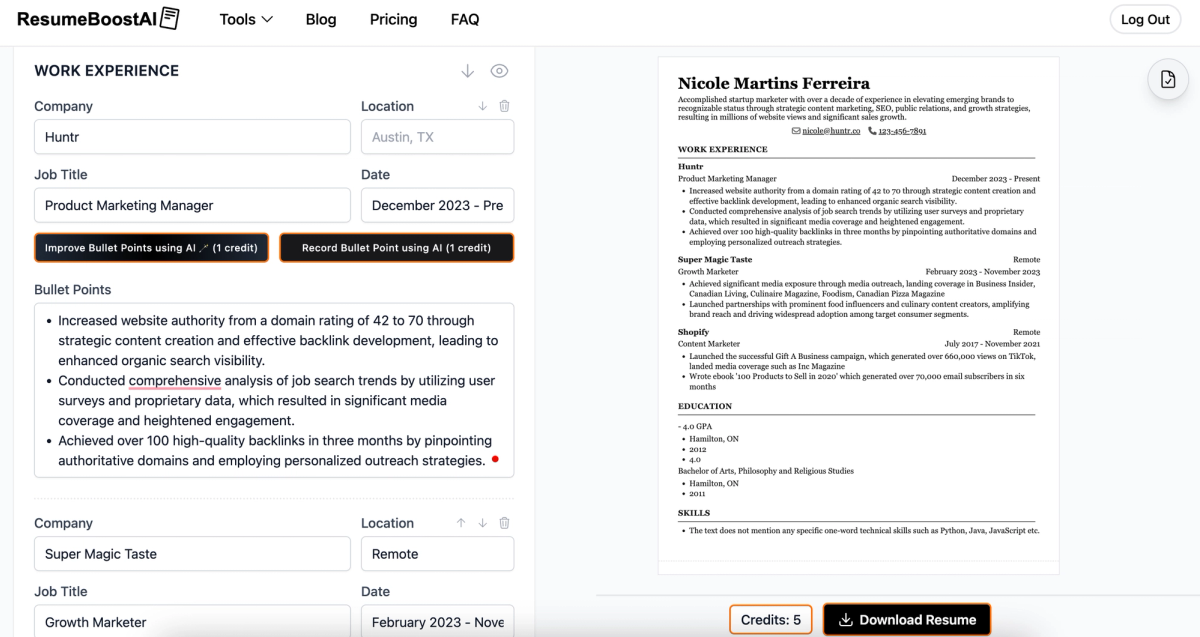
Task: Click the Austin, TX location field
Action: 437,137
